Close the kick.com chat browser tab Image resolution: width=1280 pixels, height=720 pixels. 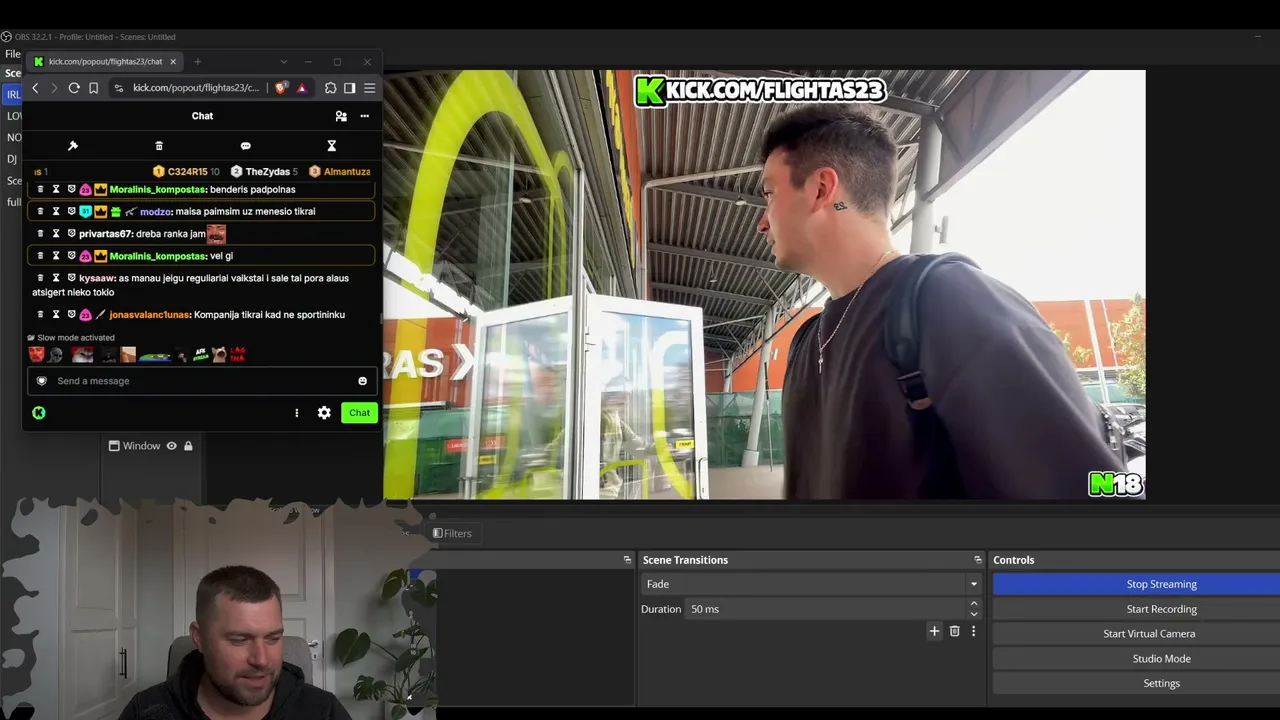tap(173, 62)
